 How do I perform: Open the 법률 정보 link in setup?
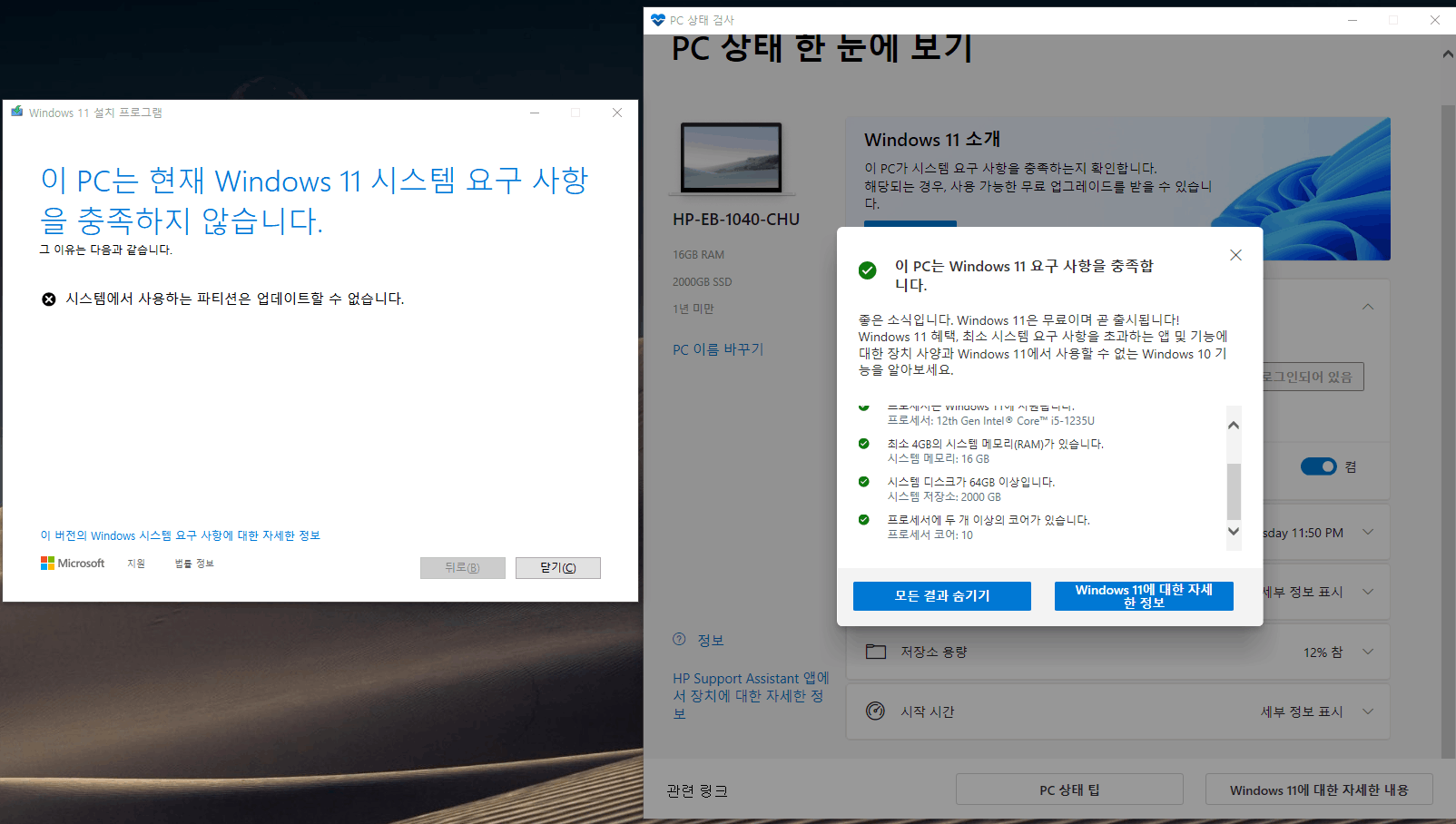(194, 564)
